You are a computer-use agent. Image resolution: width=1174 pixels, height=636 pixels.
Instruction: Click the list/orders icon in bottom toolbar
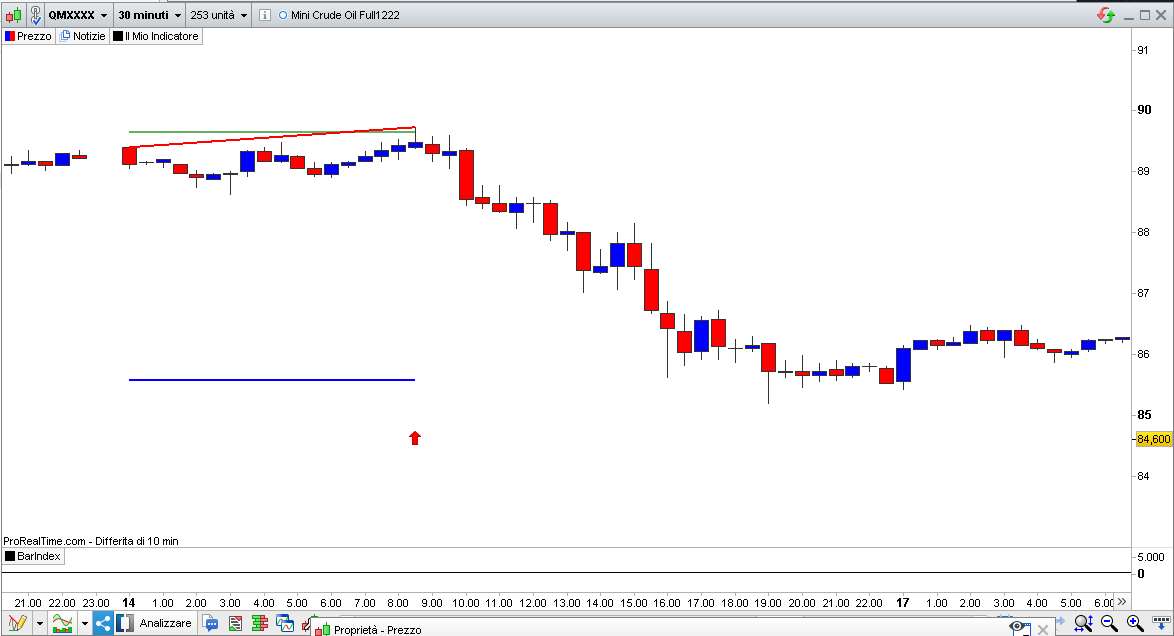(x=235, y=623)
